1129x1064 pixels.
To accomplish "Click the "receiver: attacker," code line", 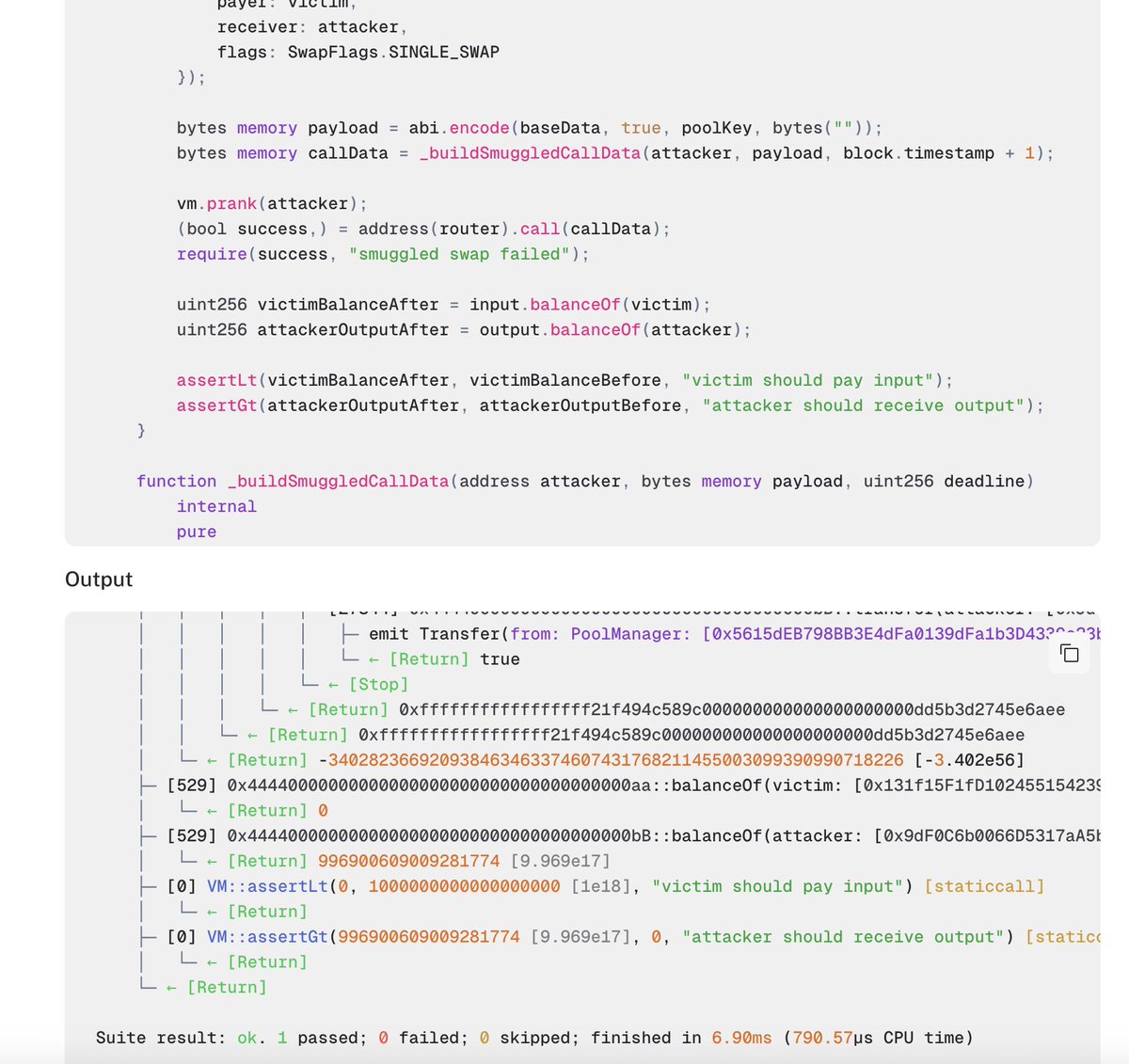I will (x=312, y=26).
